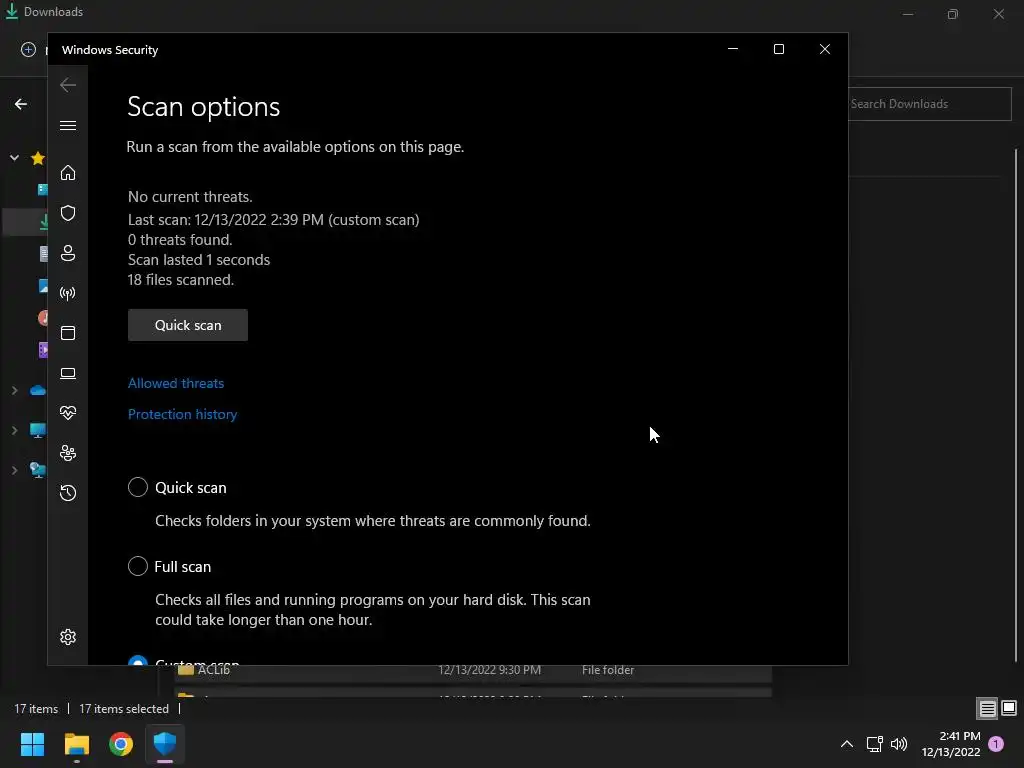The width and height of the screenshot is (1024, 768).
Task: Click Windows Security taskbar icon
Action: pyautogui.click(x=165, y=744)
